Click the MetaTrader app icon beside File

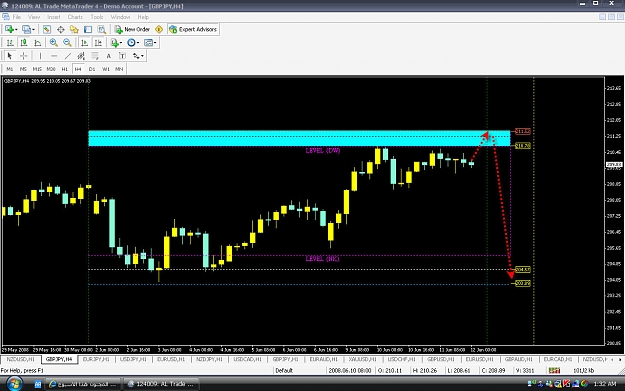[6, 17]
